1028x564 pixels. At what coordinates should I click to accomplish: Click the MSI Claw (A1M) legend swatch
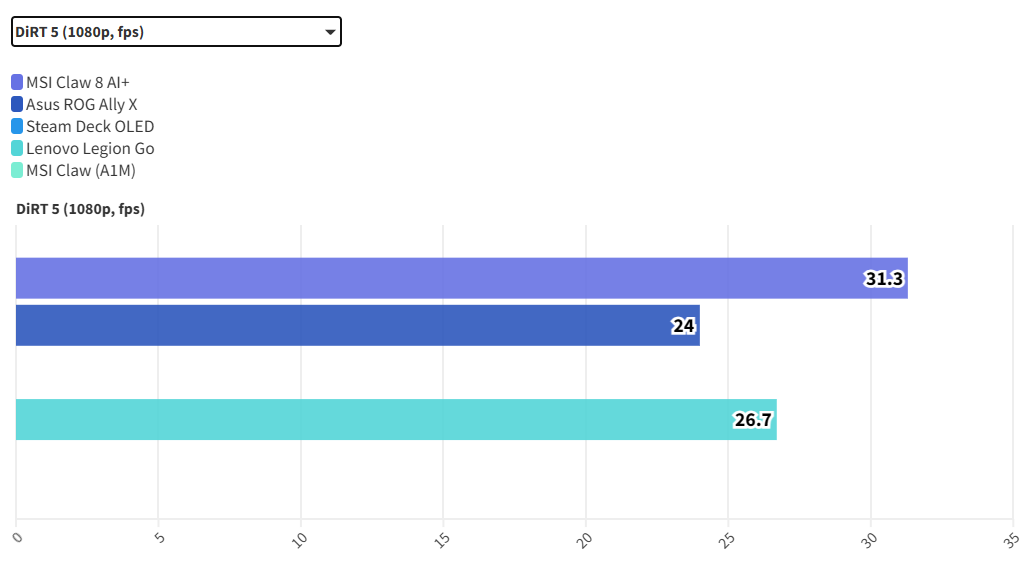(17, 170)
